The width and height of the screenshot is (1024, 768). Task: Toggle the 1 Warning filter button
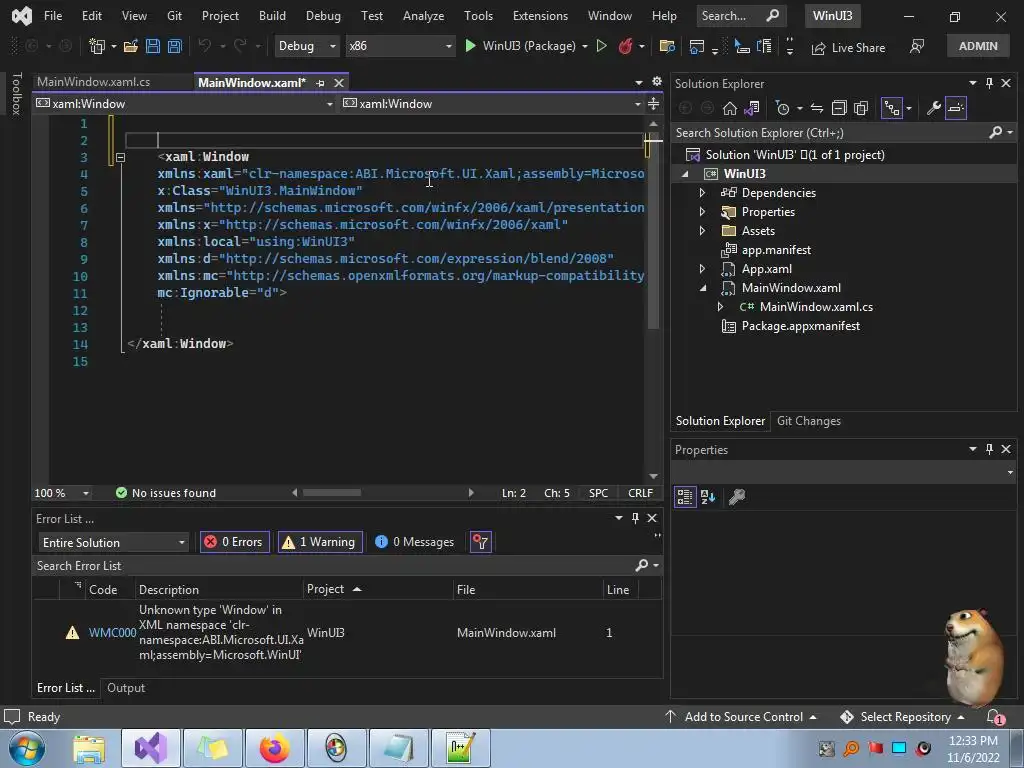tap(320, 542)
